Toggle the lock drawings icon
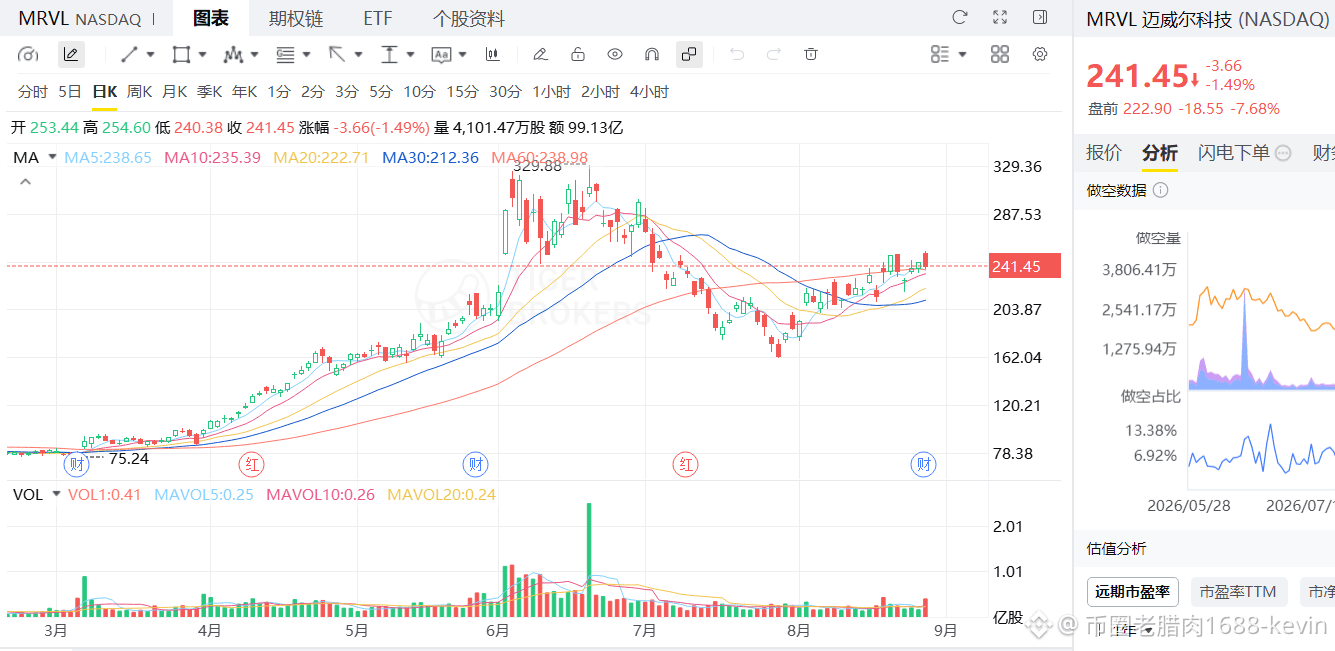1335x651 pixels. click(x=578, y=54)
